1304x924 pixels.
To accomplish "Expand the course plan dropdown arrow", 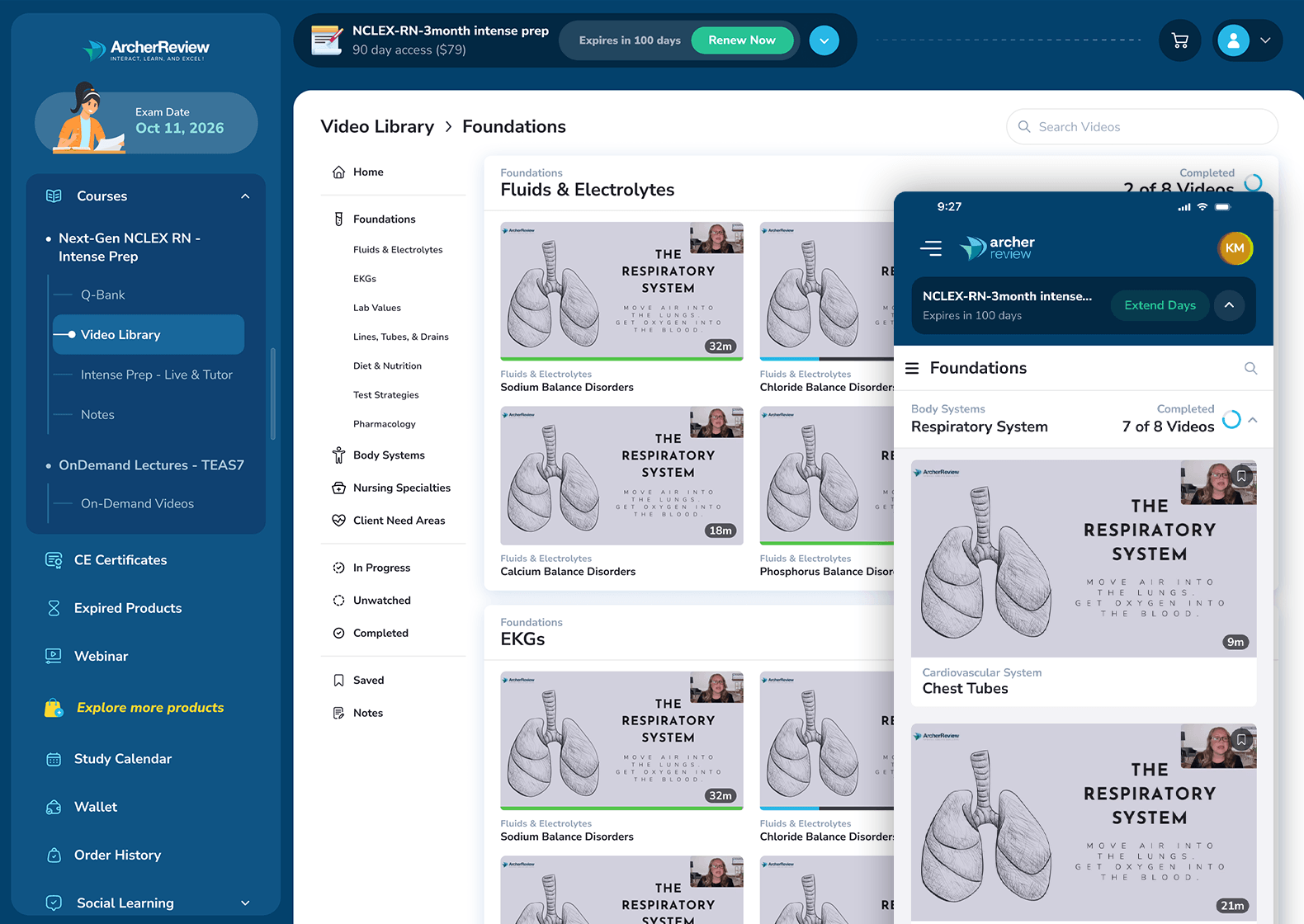I will [824, 40].
